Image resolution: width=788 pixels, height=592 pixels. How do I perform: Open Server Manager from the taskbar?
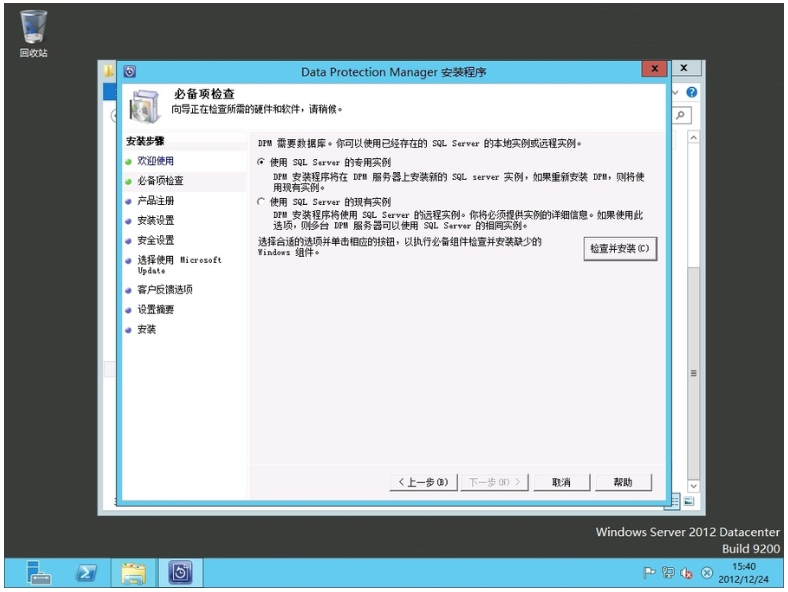(x=38, y=573)
